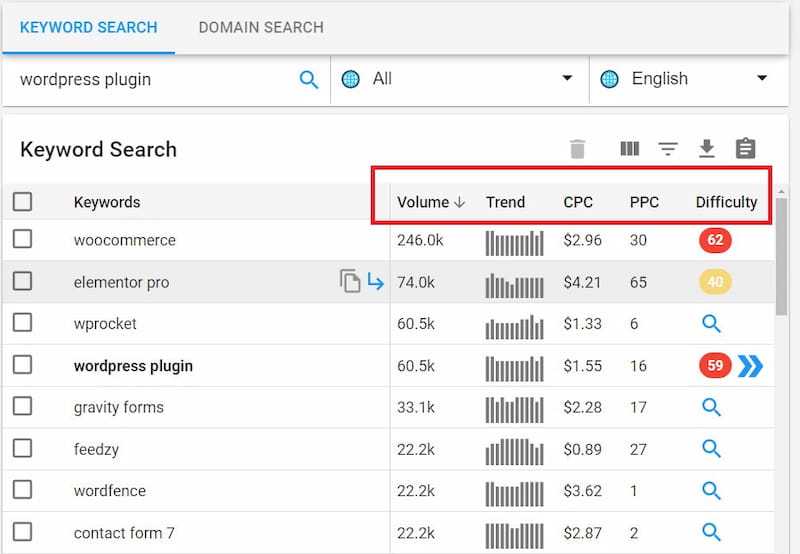Click the download export icon
800x554 pixels.
point(707,148)
